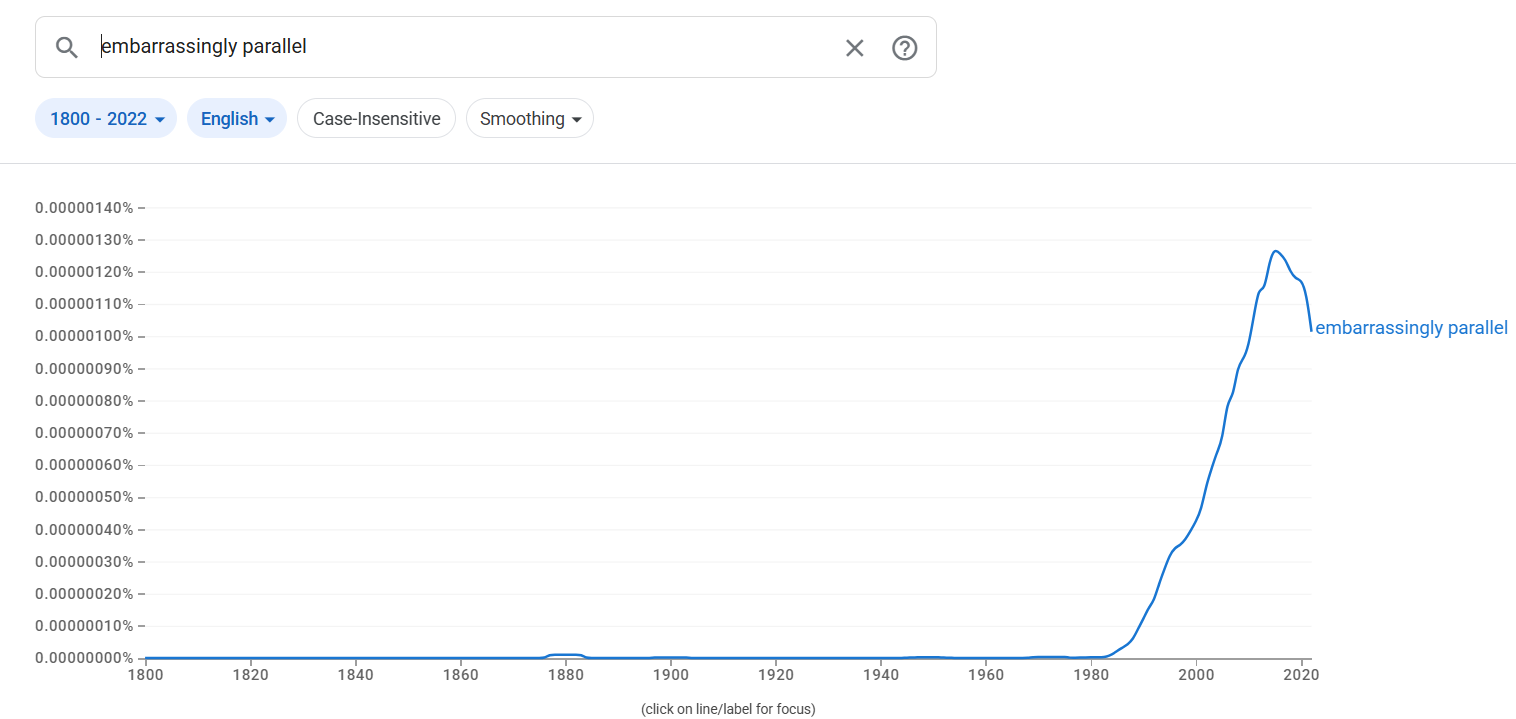Open the 1800 - 2022 year range dropdown
The image size is (1516, 719).
pyautogui.click(x=106, y=119)
